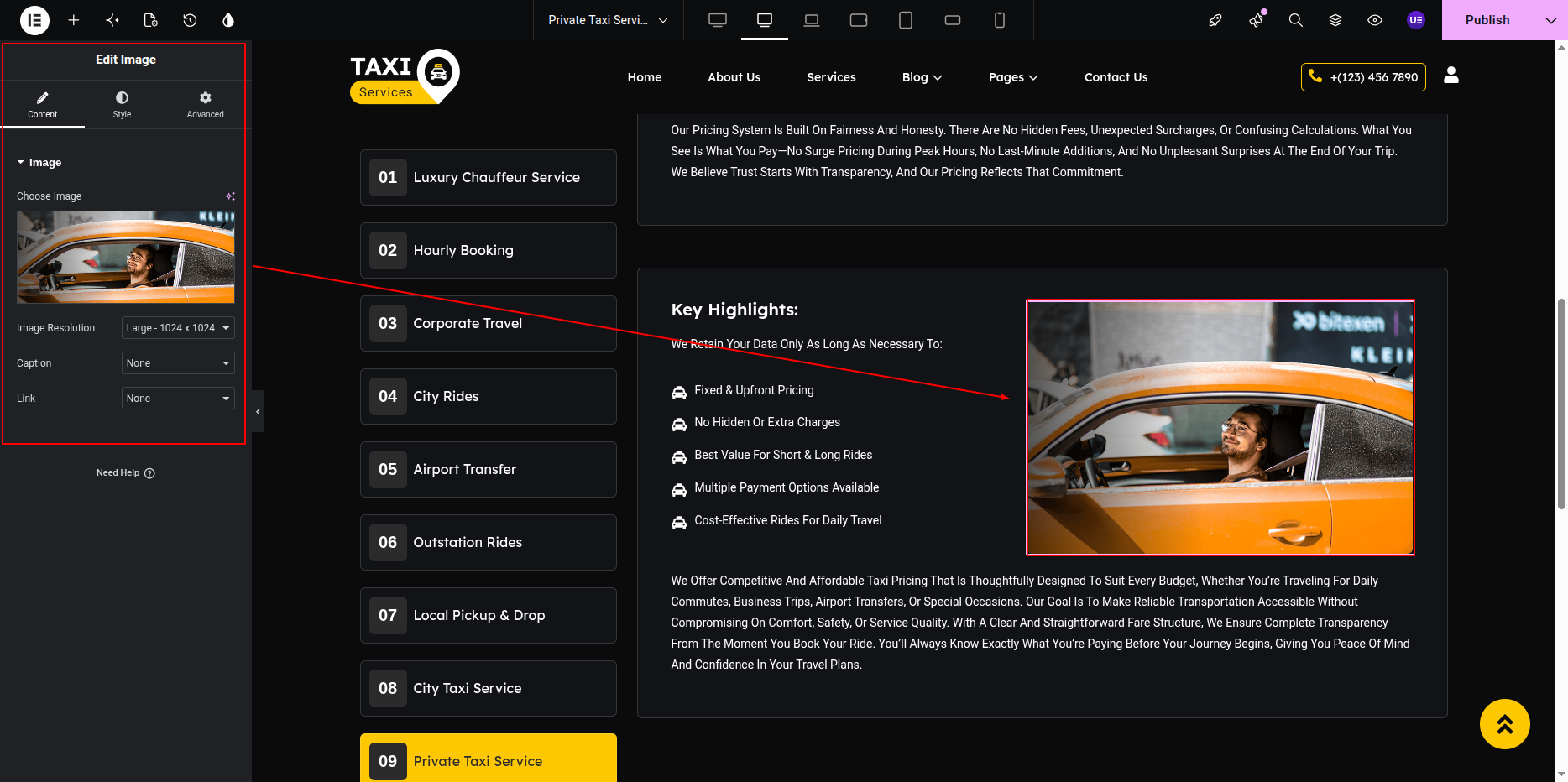This screenshot has width=1568, height=782.
Task: Open the UE user account avatar
Action: point(1416,20)
